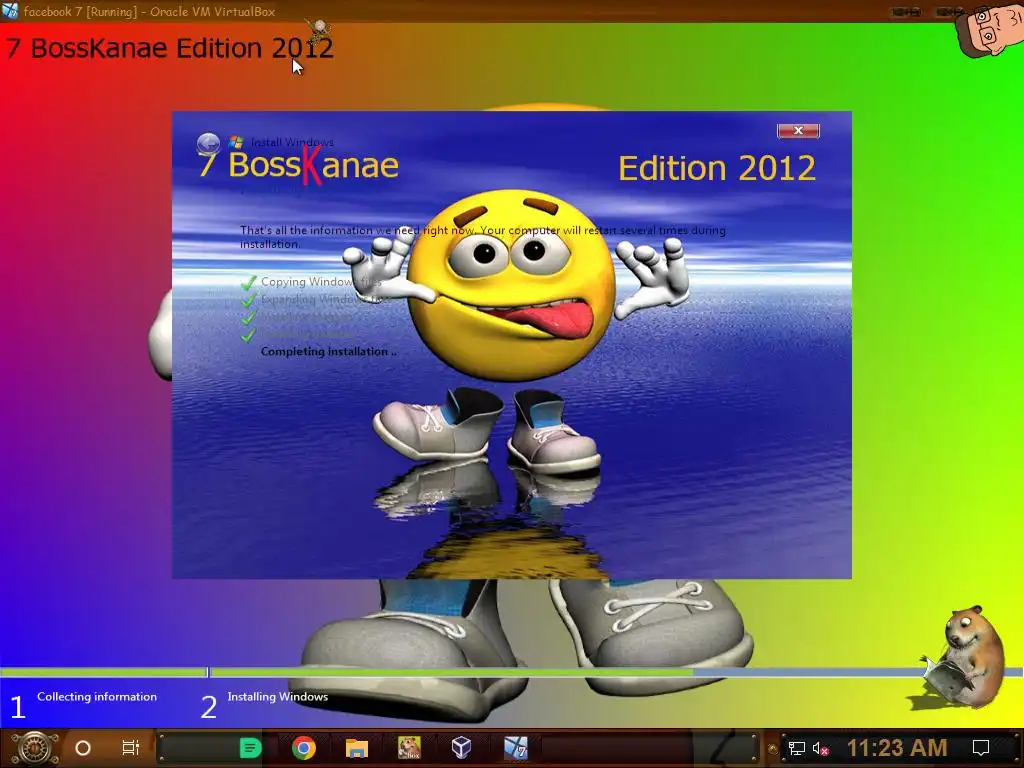Click back arrow in Install Windows dialog

[208, 143]
